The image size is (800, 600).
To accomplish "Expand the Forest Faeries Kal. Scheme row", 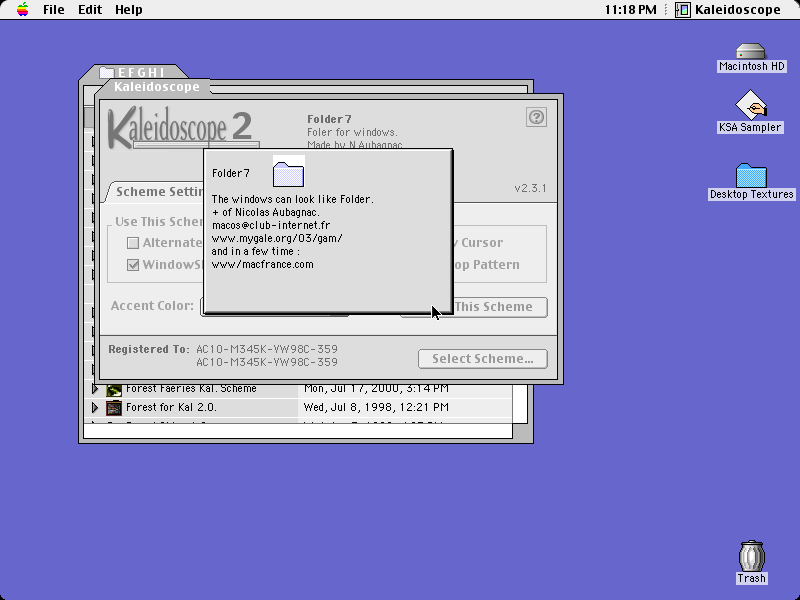I will click(x=95, y=389).
